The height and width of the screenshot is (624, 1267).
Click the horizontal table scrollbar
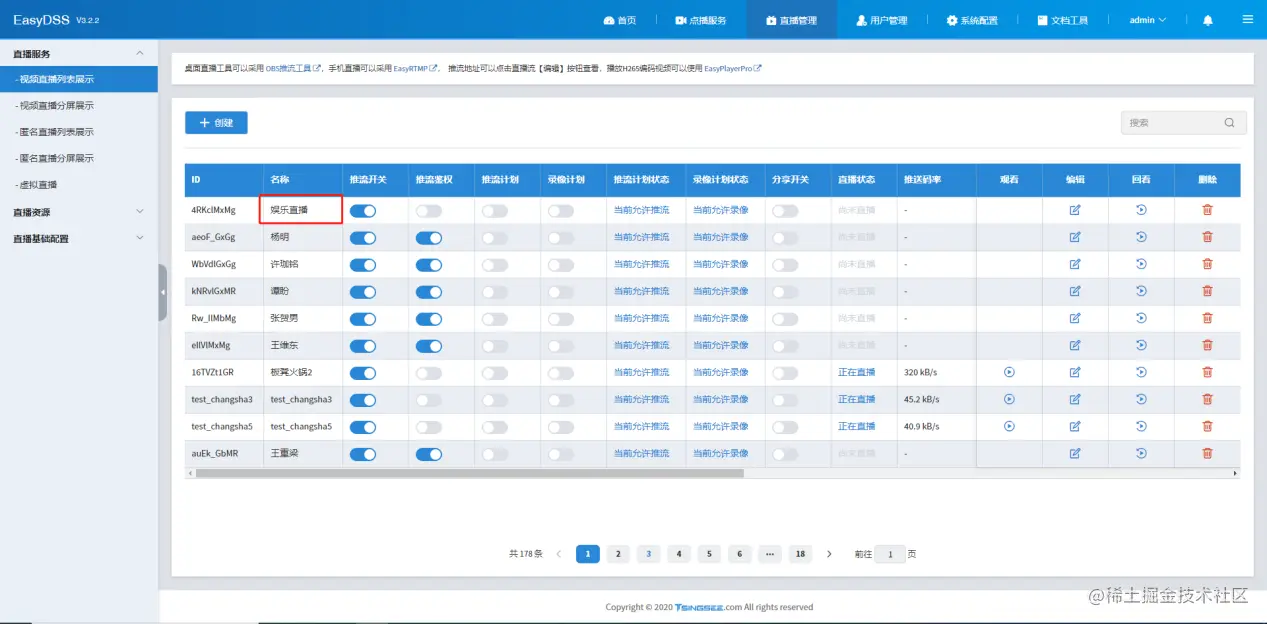click(470, 473)
